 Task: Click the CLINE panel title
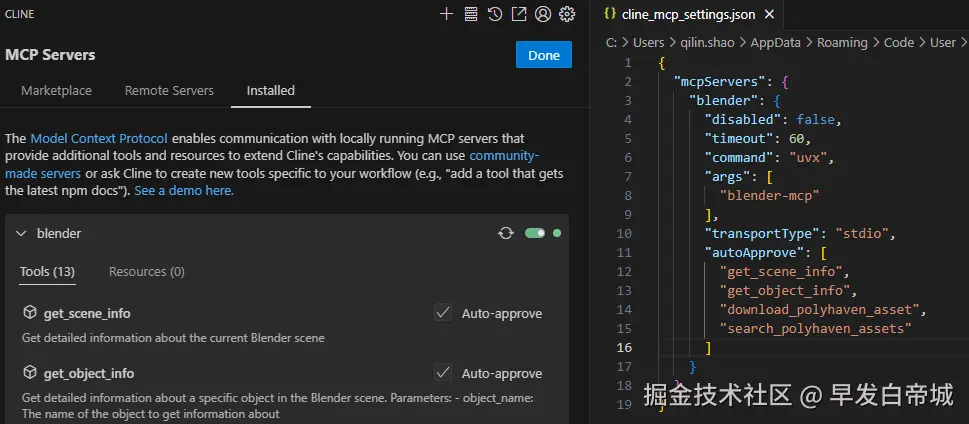(x=19, y=14)
